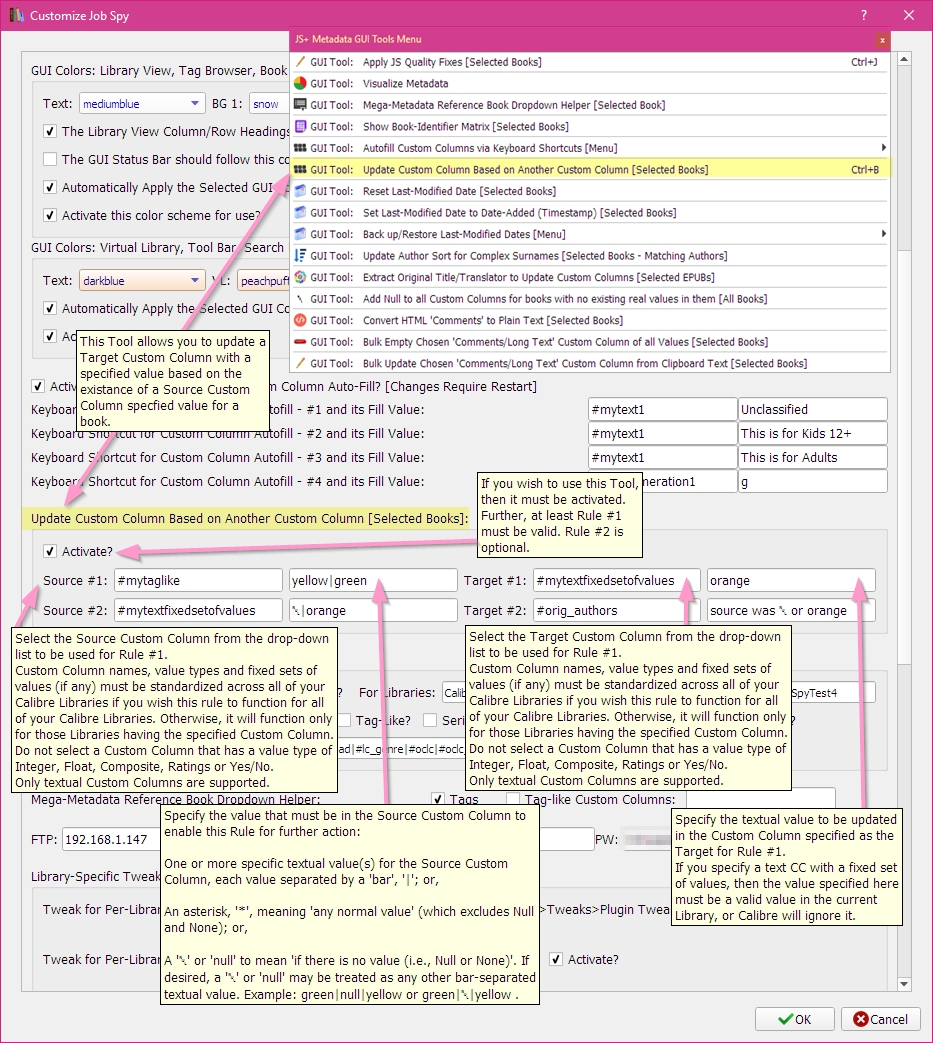Image resolution: width=933 pixels, height=1043 pixels.
Task: Select Visualize Metadata menu entry
Action: coord(590,83)
